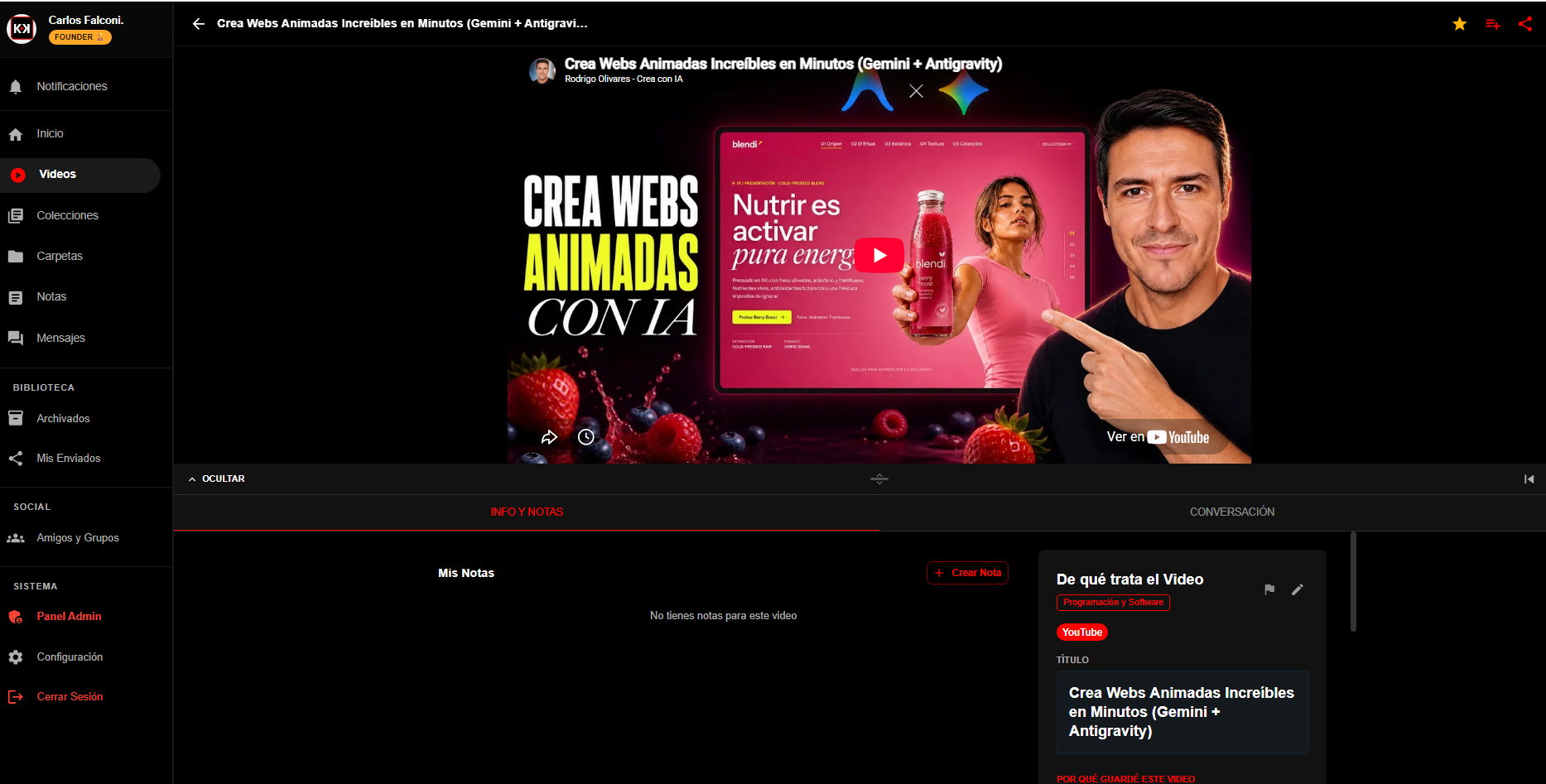Image resolution: width=1546 pixels, height=784 pixels.
Task: Click the panel resize handle divider
Action: [x=879, y=479]
